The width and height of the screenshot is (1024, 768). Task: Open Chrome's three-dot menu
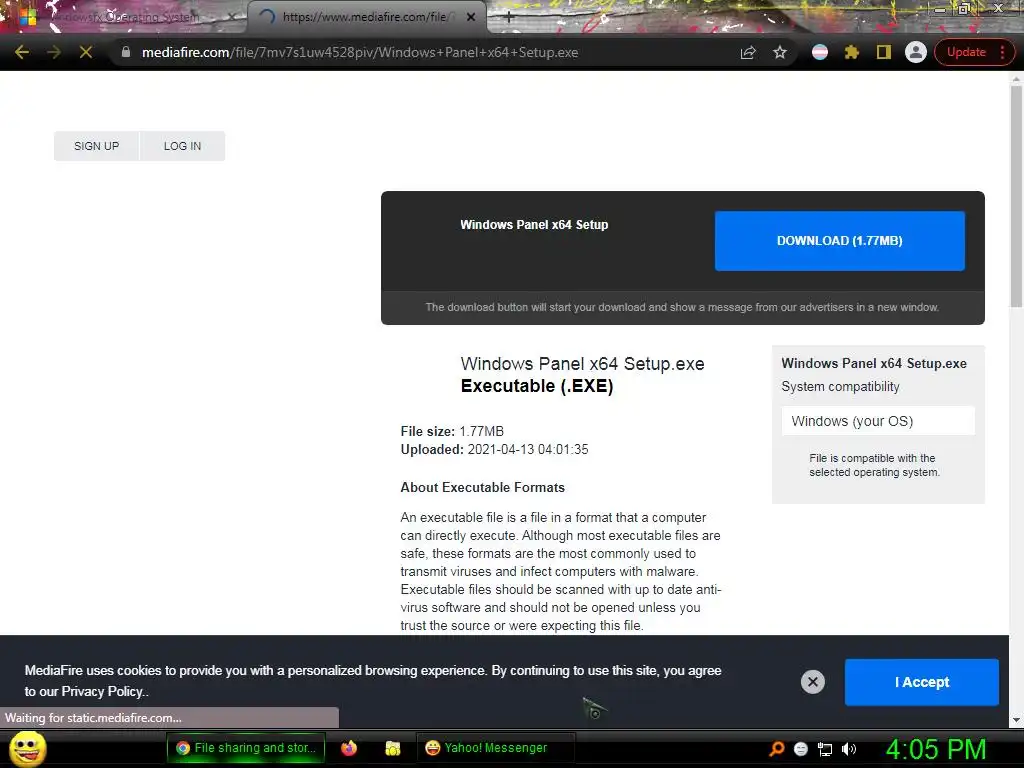[1002, 52]
